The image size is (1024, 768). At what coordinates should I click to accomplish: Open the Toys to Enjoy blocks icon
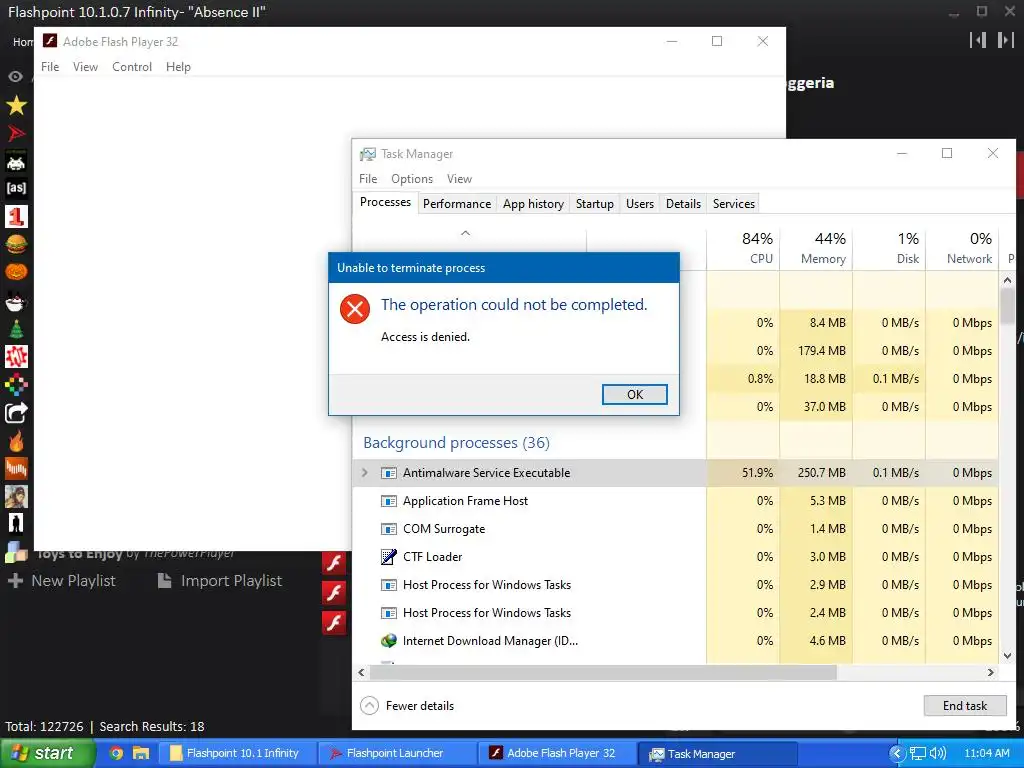click(16, 552)
